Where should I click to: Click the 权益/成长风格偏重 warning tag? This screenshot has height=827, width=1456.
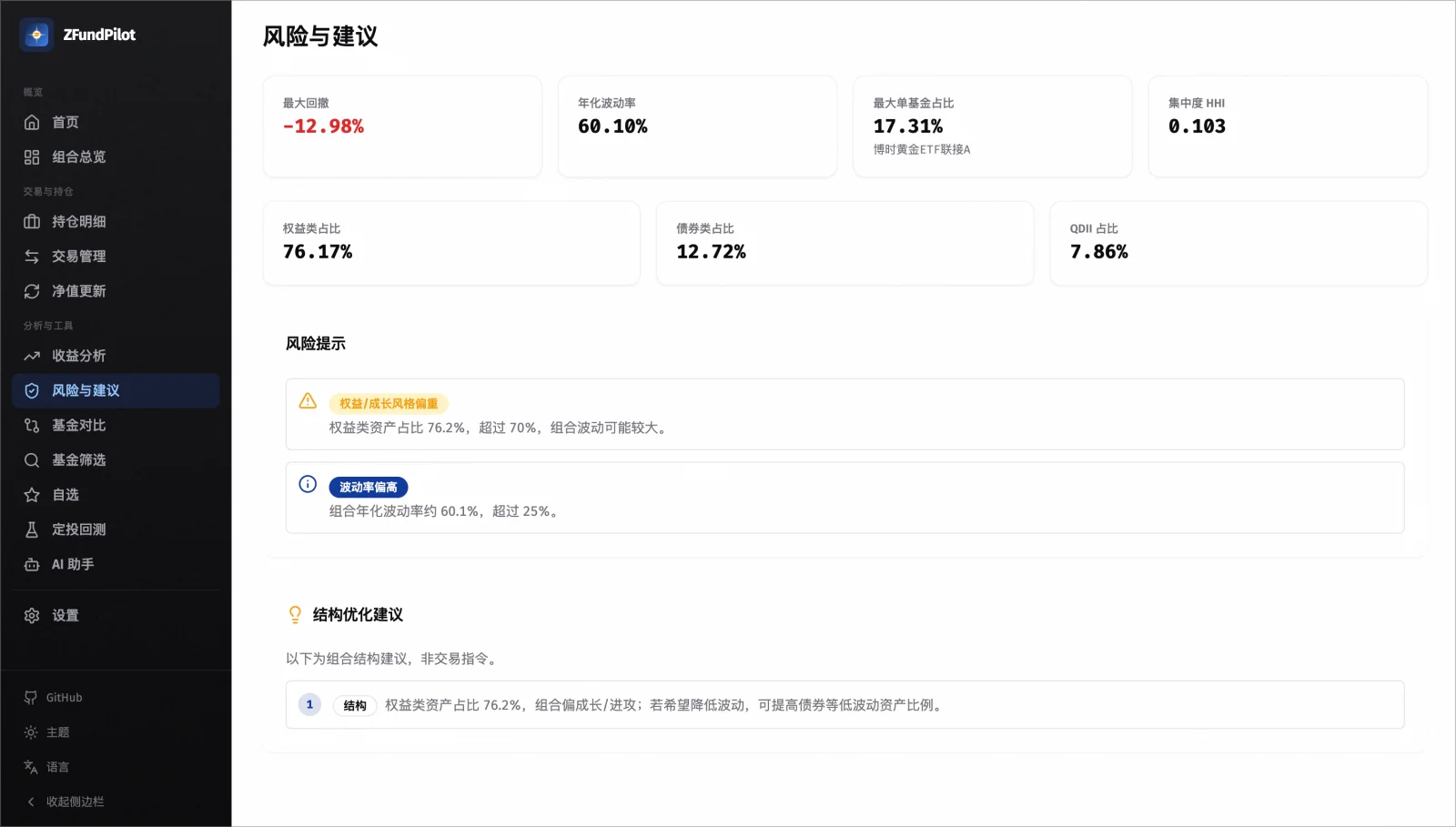(x=389, y=403)
